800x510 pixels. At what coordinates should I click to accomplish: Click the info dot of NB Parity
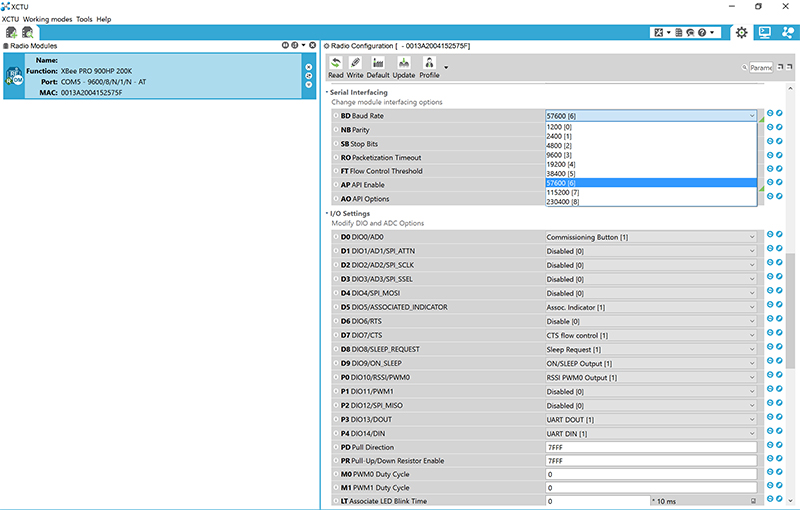[336, 130]
